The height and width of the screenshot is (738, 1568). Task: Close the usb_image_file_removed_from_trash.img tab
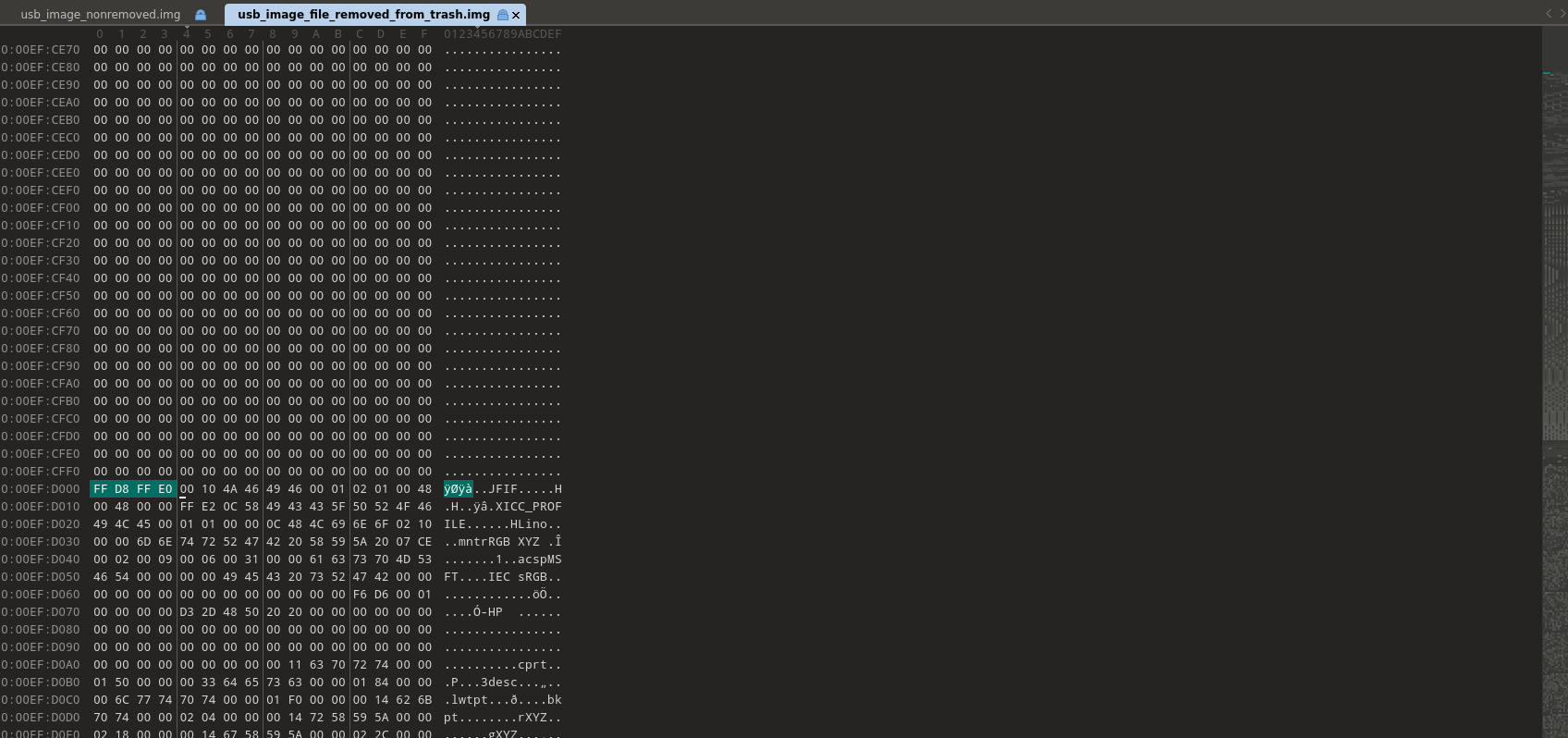pos(516,15)
